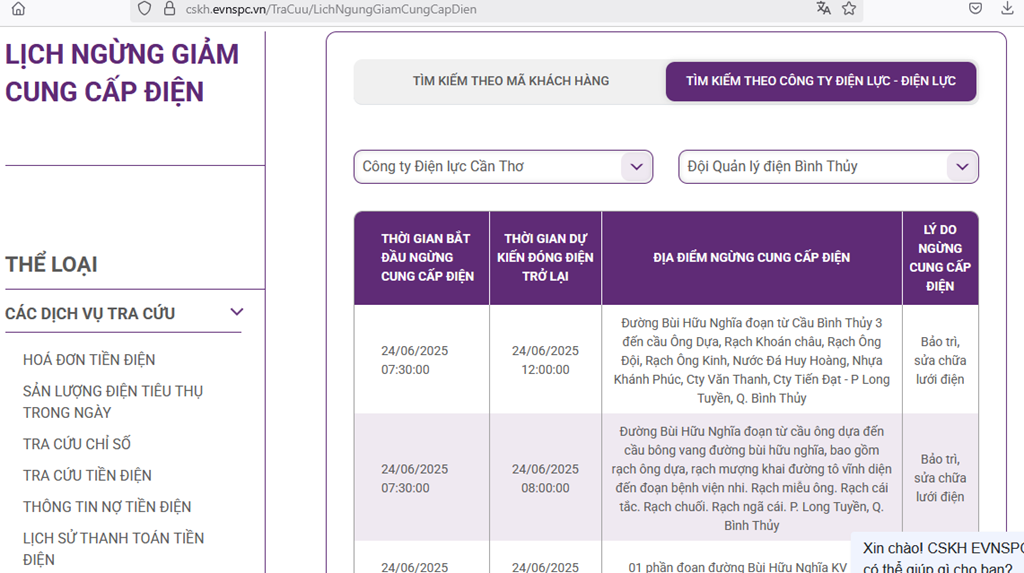Image resolution: width=1024 pixels, height=573 pixels.
Task: Click Lý do ngừng cung cấp điện header
Action: tap(940, 257)
